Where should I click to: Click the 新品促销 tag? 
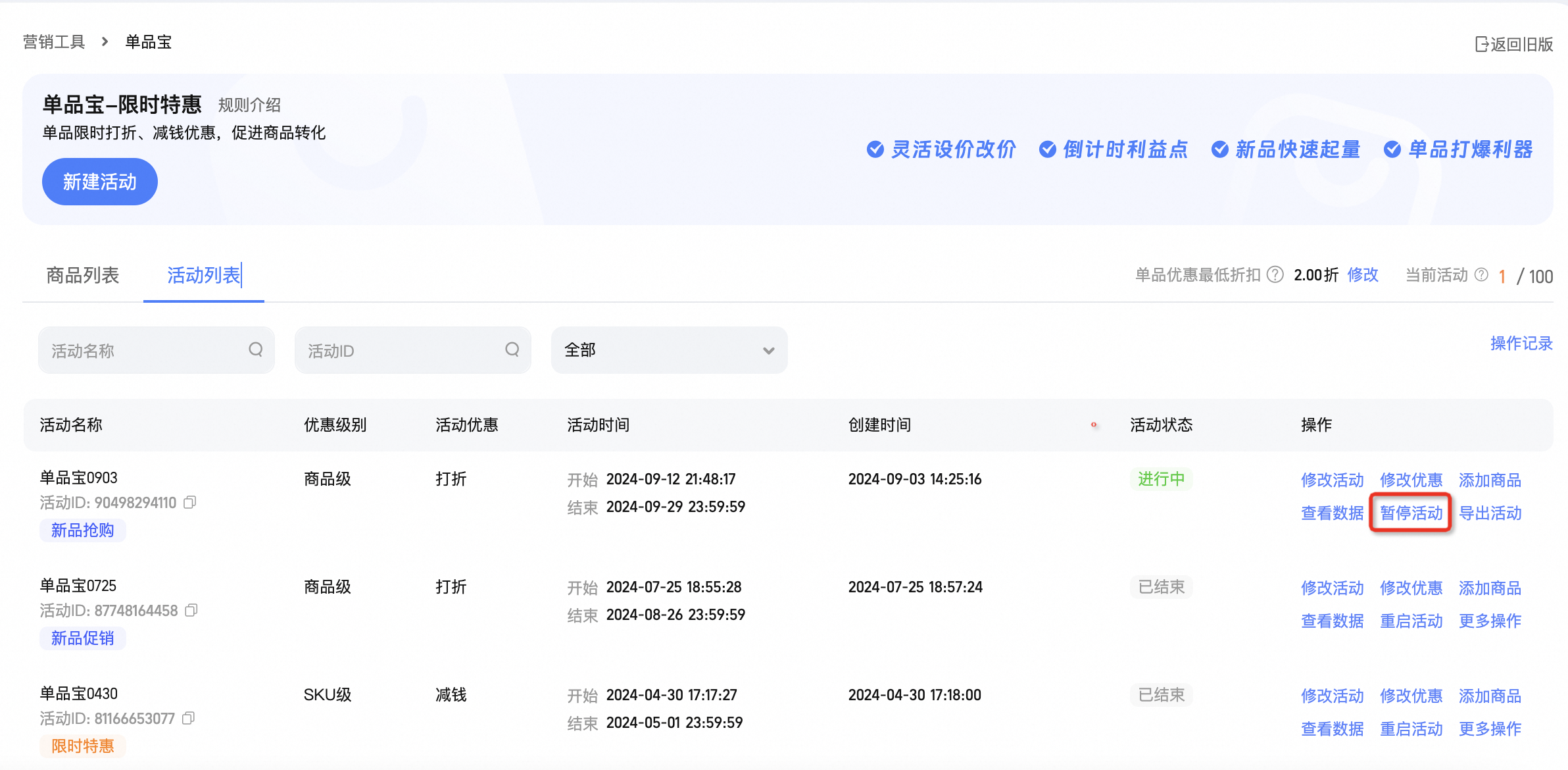tap(83, 638)
